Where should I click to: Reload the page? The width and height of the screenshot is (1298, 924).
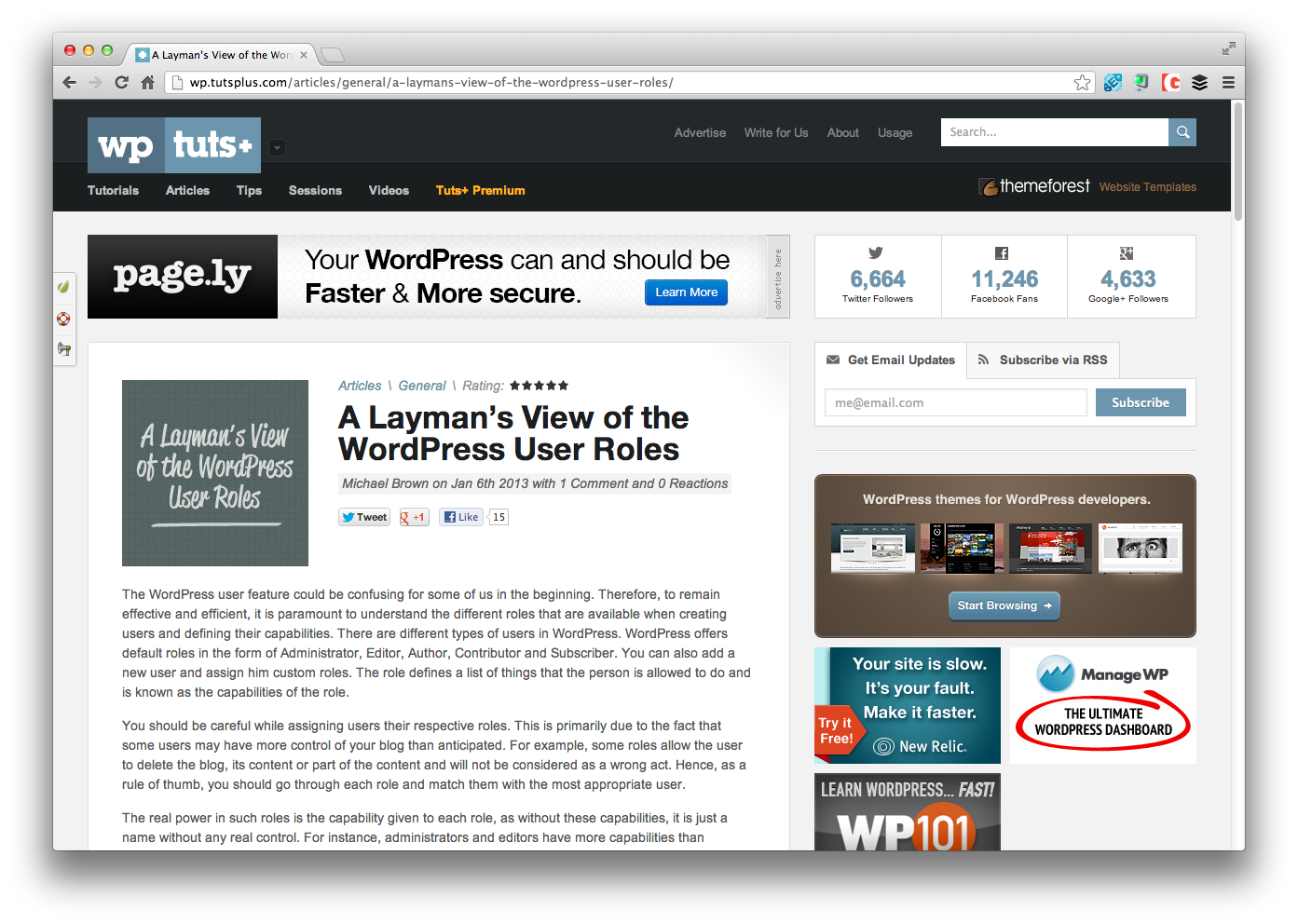(121, 83)
